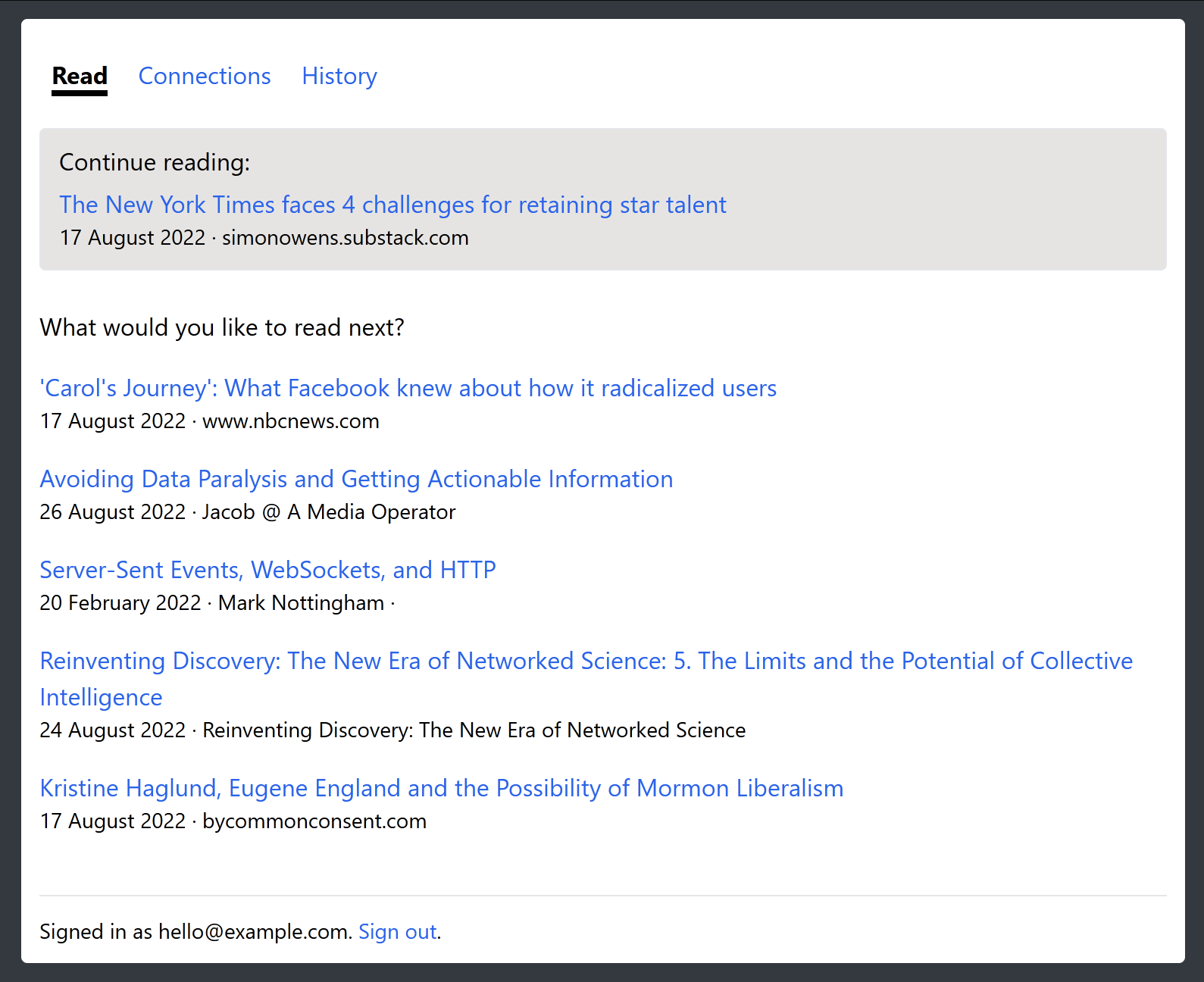This screenshot has width=1204, height=982.
Task: Click '17 August 2022 · bycommonconsent.com' text
Action: click(x=233, y=821)
